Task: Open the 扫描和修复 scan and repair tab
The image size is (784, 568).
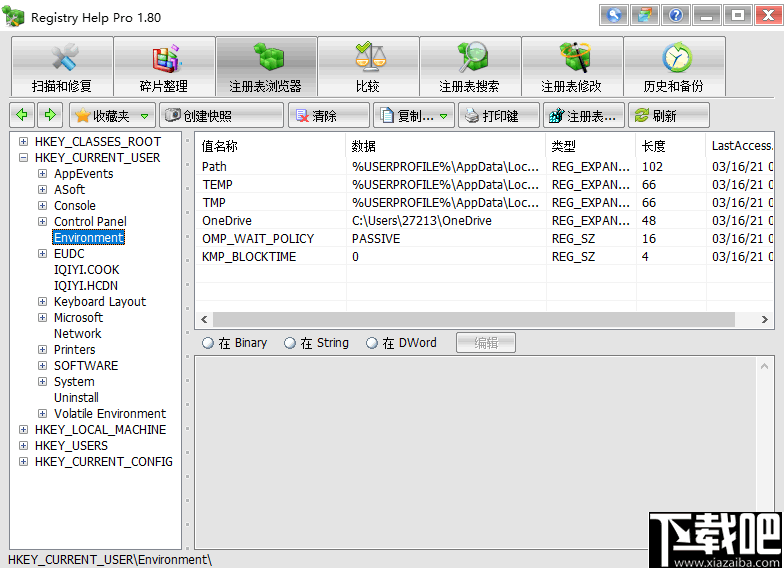Action: 62,66
